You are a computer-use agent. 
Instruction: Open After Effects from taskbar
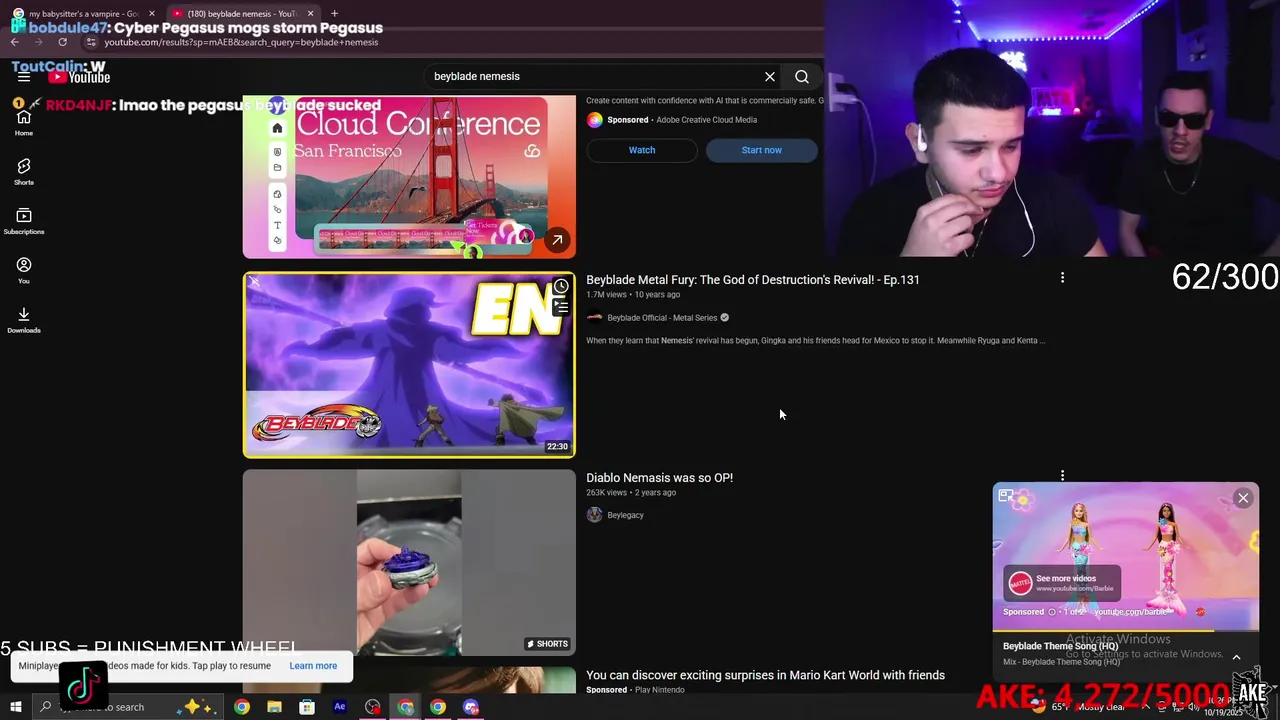tap(340, 707)
